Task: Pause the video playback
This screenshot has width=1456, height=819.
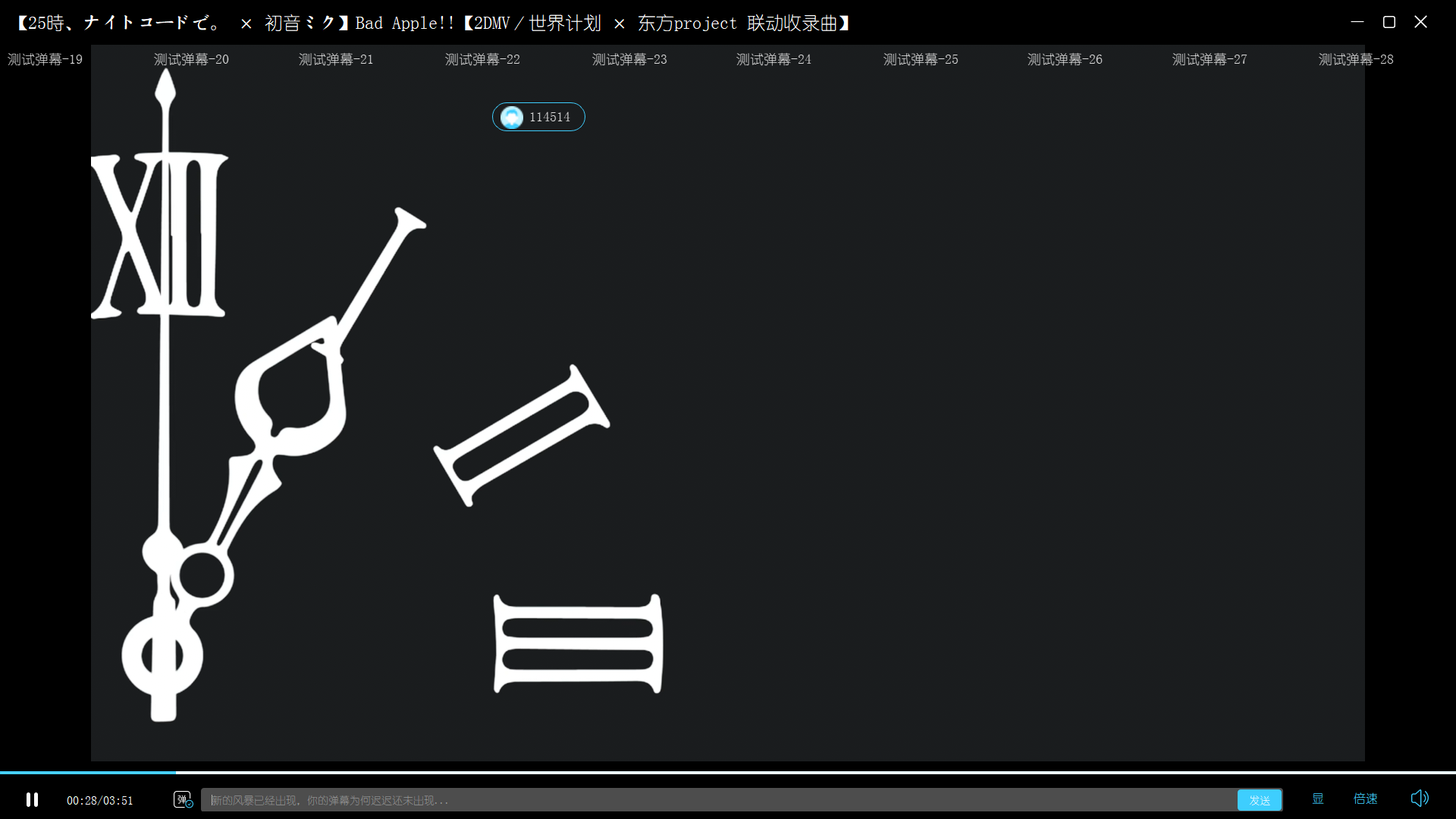Action: point(32,799)
